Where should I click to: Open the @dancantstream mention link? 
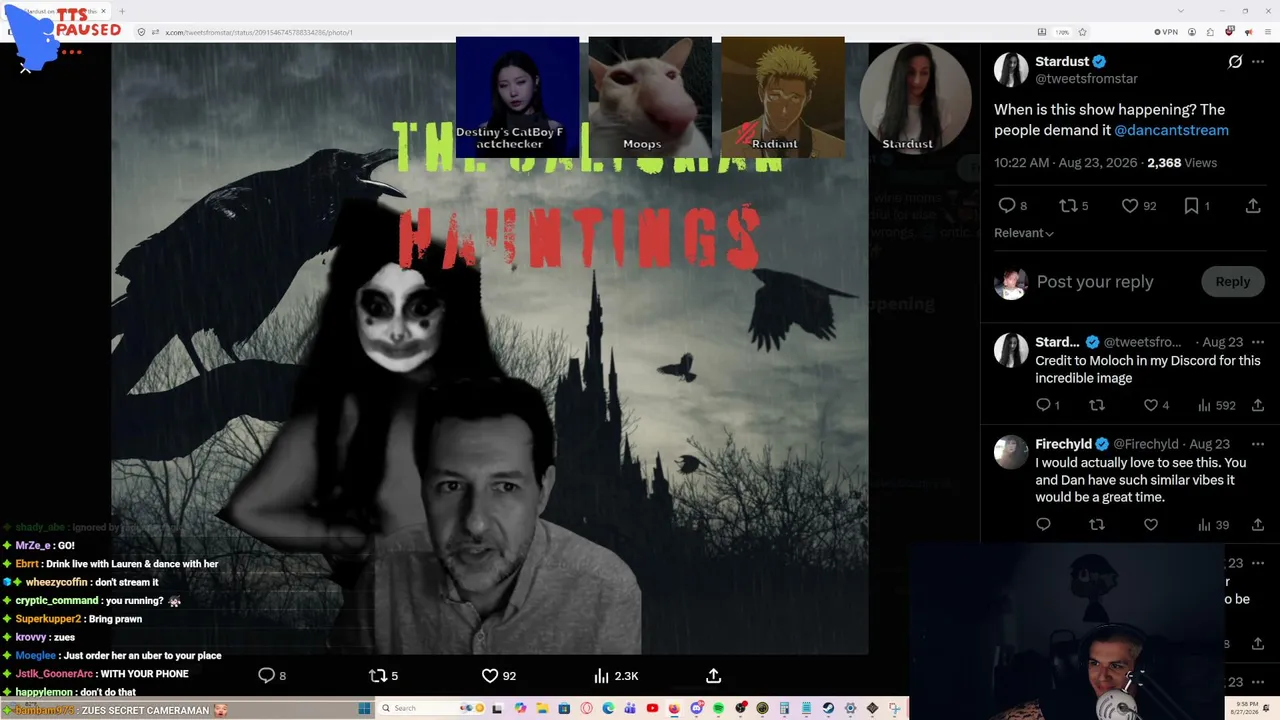[x=1171, y=130]
